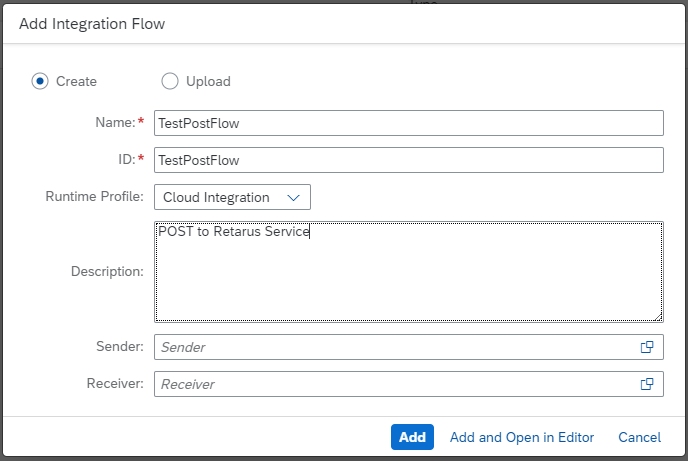Click the Description box resize handle
688x461 pixels.
point(657,316)
